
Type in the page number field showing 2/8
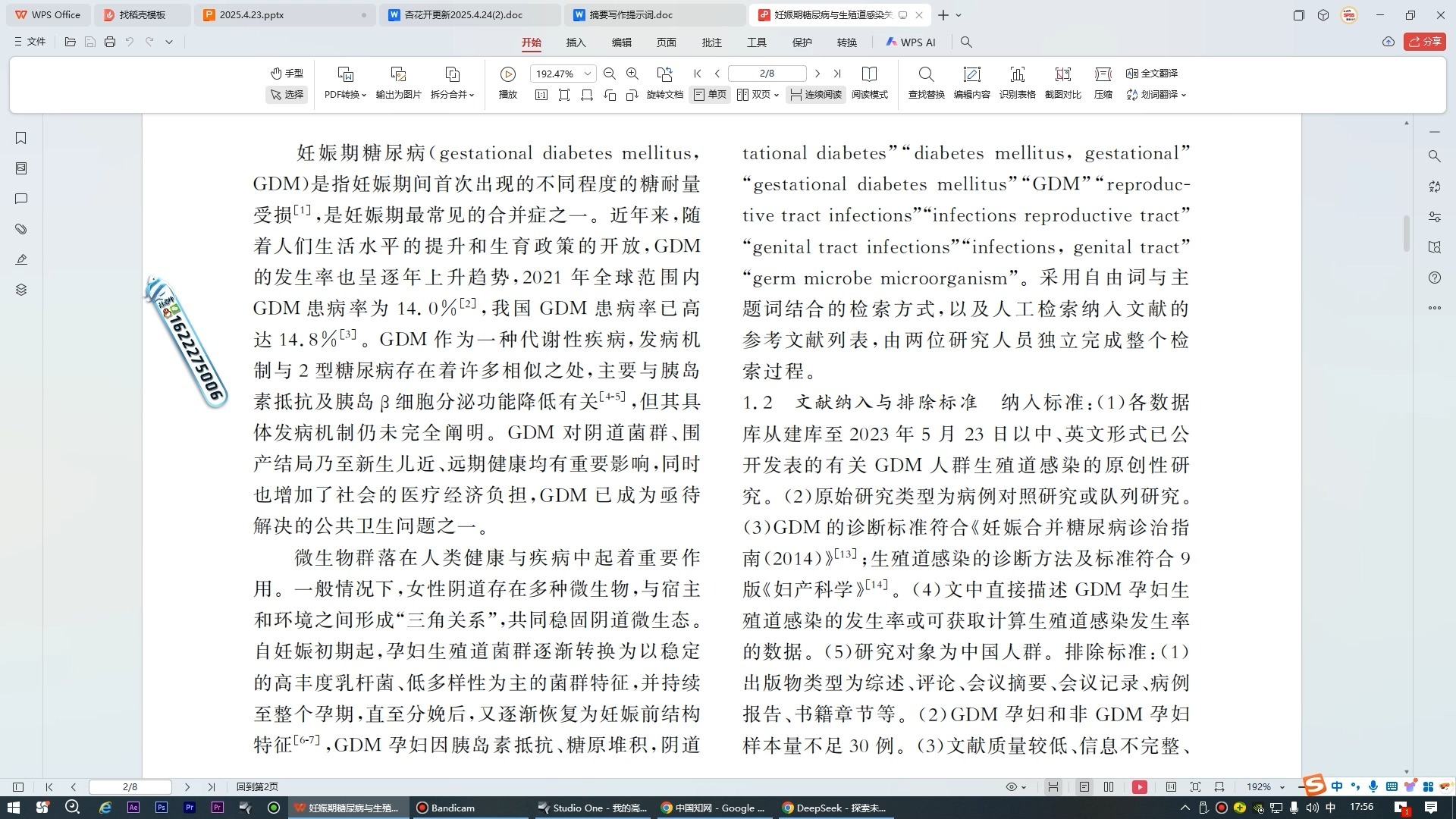767,74
